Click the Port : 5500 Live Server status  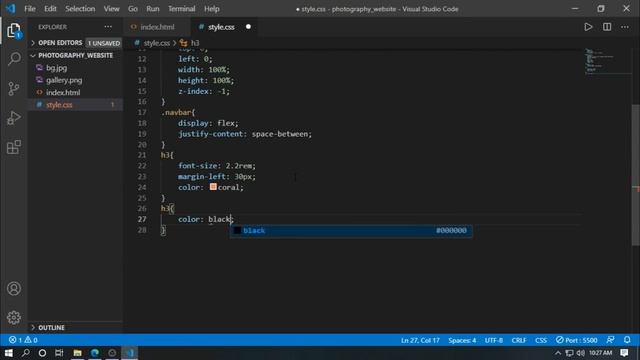click(x=576, y=340)
